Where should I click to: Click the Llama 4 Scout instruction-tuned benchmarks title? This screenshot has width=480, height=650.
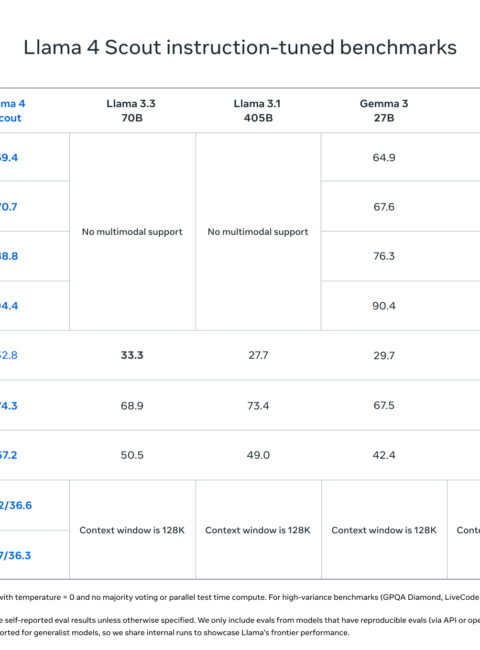[x=240, y=47]
